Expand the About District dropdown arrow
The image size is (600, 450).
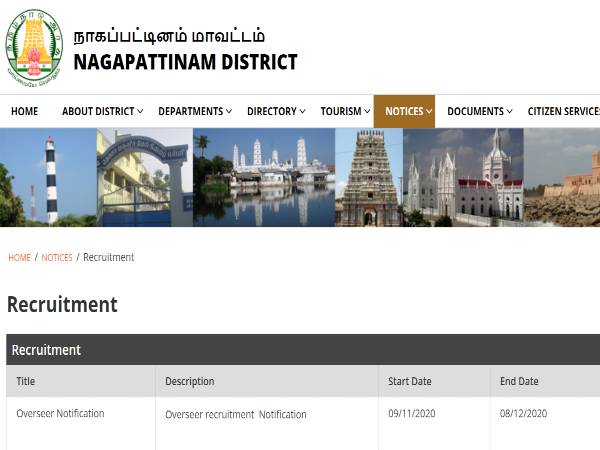click(x=140, y=112)
